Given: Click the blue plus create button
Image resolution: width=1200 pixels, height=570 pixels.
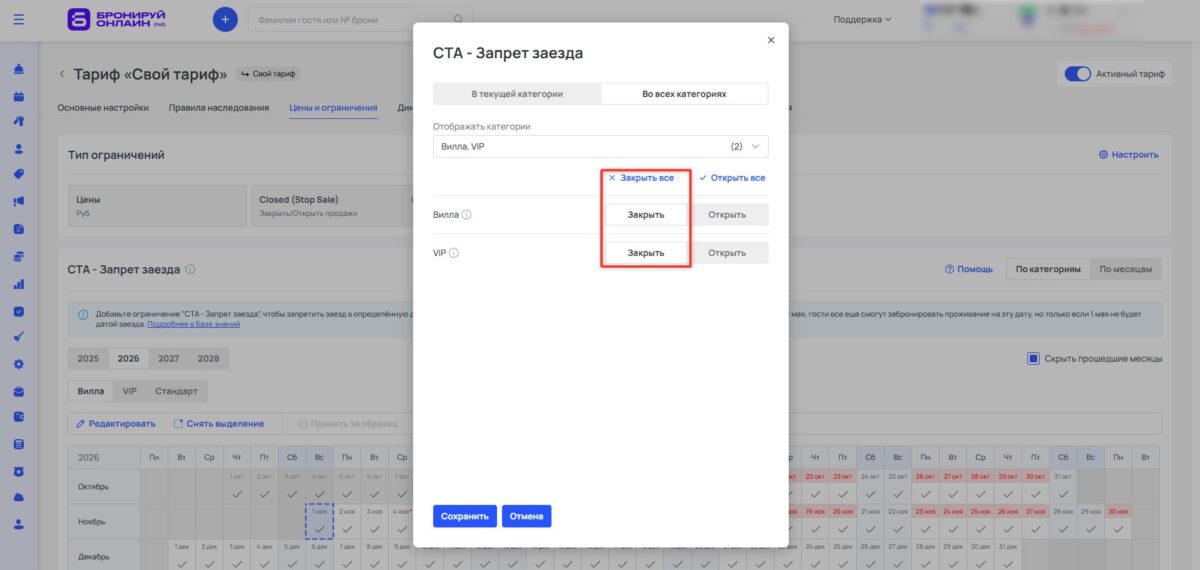Looking at the screenshot, I should [x=225, y=19].
